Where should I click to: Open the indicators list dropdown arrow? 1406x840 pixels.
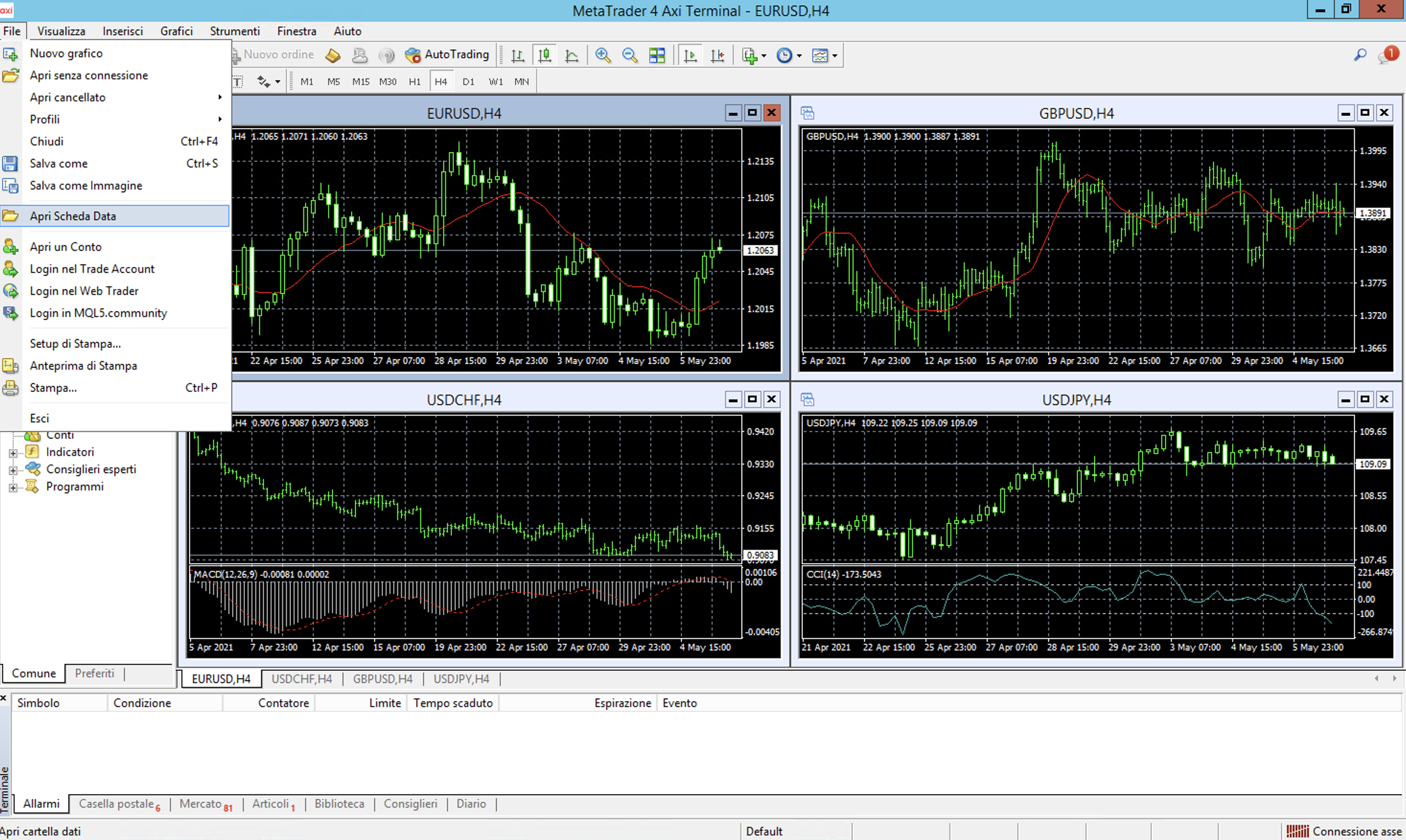tap(764, 56)
